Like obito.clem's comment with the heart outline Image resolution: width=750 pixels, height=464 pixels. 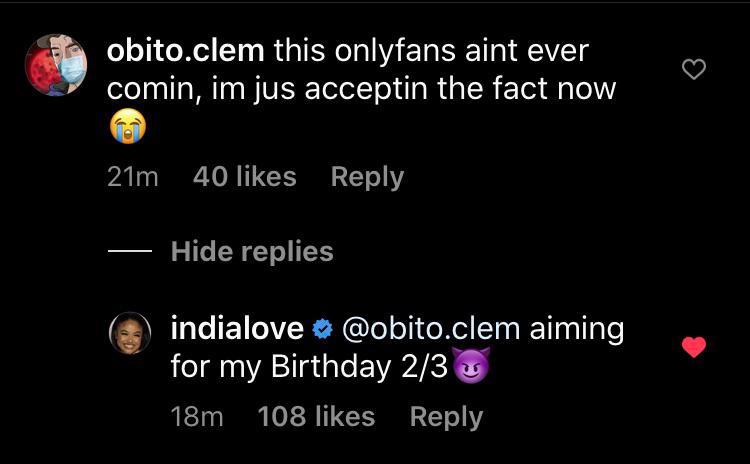tap(693, 69)
